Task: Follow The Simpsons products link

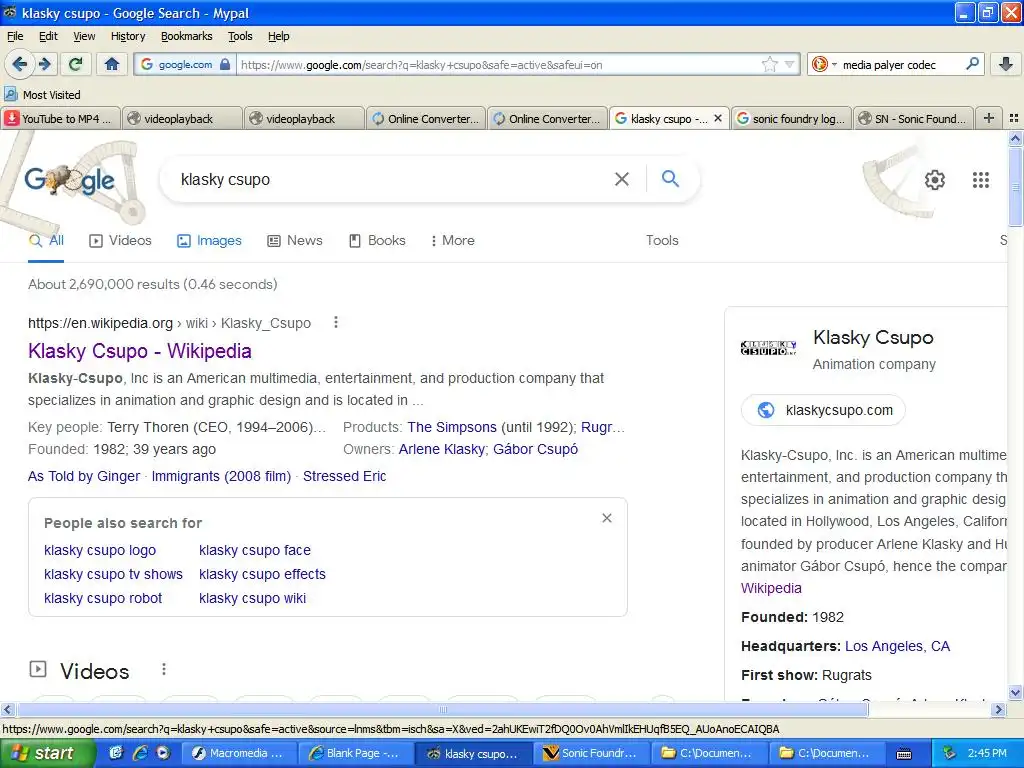Action: (x=452, y=427)
